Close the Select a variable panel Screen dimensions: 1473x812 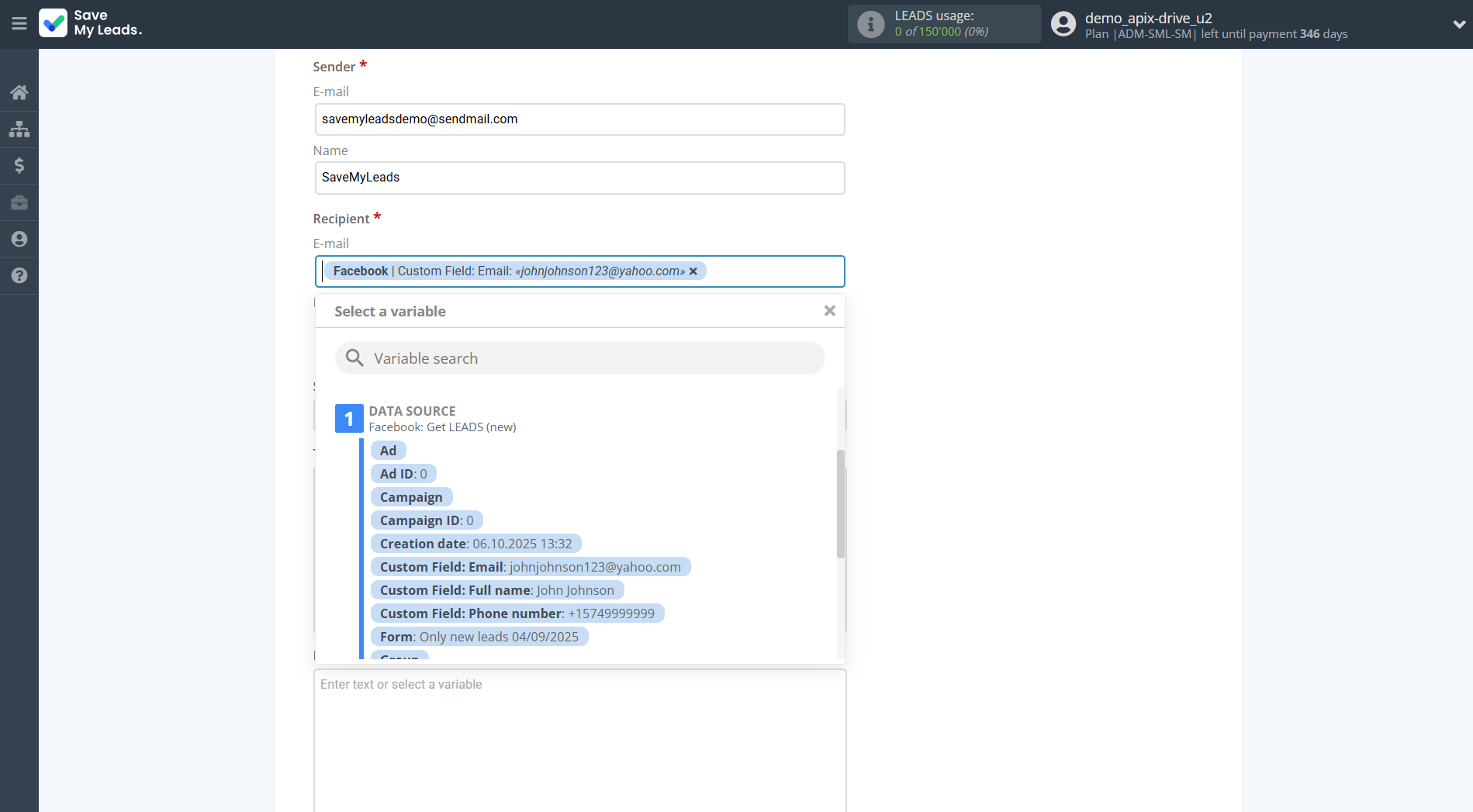[829, 311]
